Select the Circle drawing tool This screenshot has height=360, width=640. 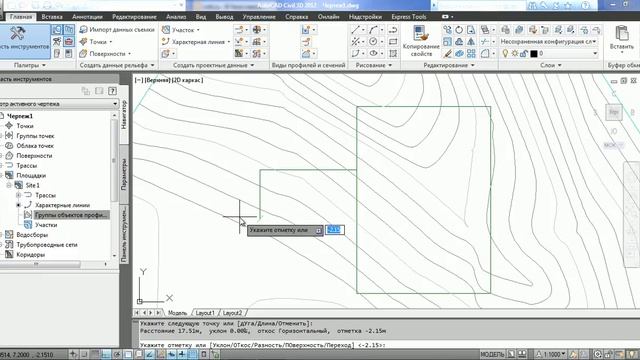pos(373,42)
